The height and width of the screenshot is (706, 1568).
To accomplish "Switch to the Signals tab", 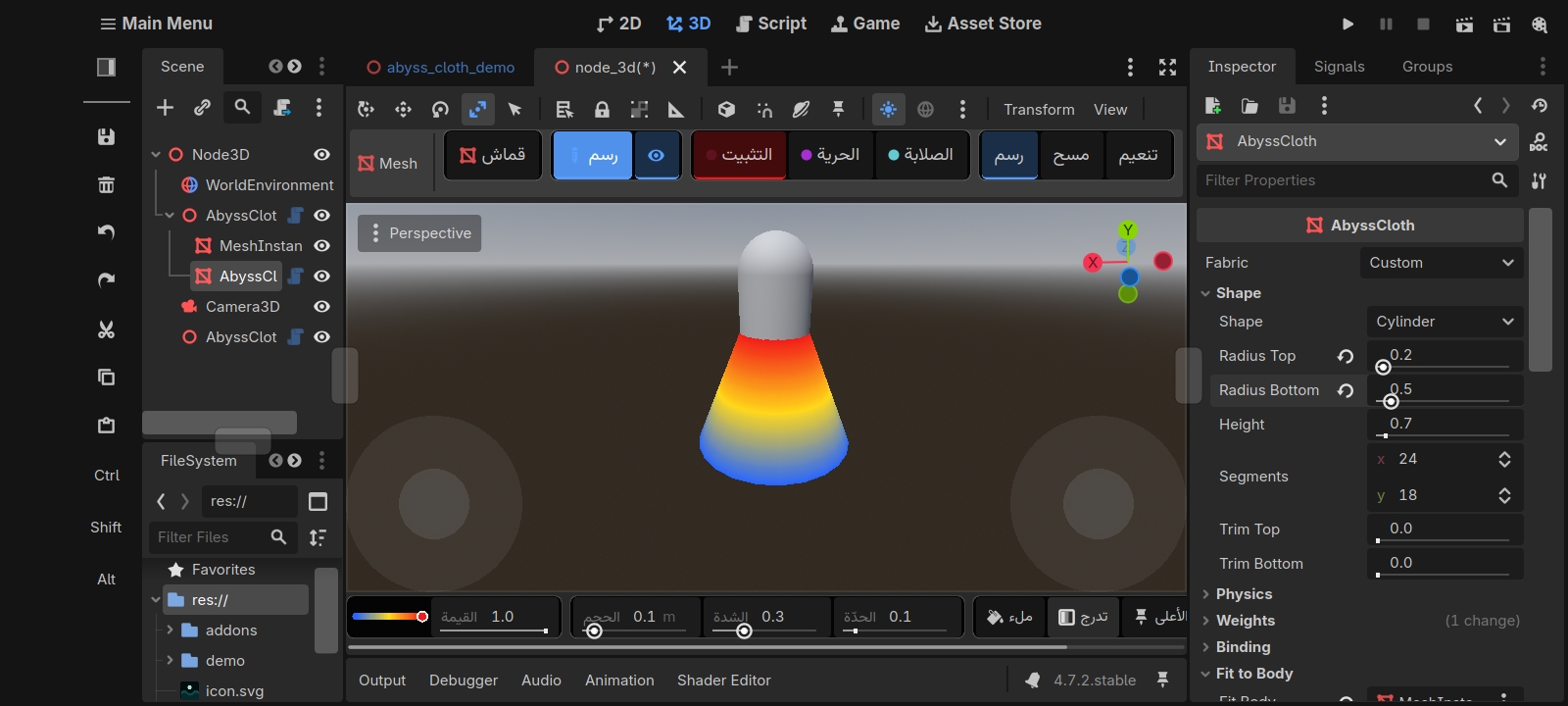I will point(1339,67).
